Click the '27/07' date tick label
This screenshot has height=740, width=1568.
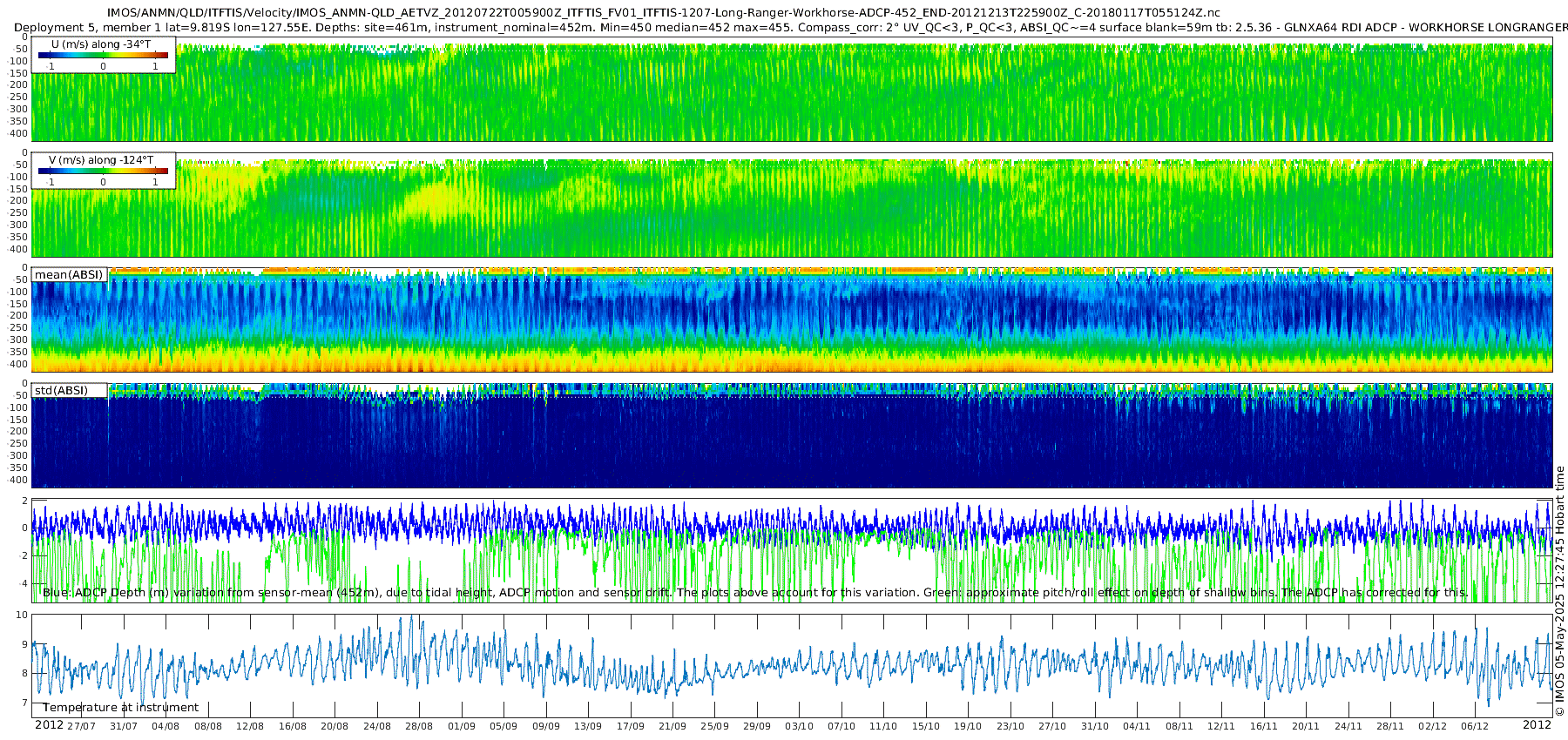point(81,726)
